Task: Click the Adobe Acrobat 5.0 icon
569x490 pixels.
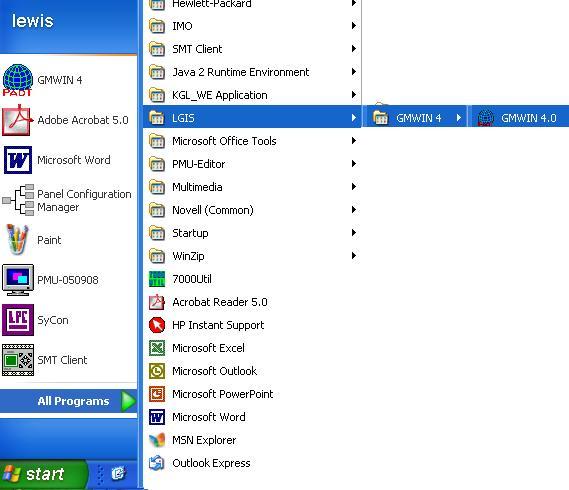Action: coord(17,120)
